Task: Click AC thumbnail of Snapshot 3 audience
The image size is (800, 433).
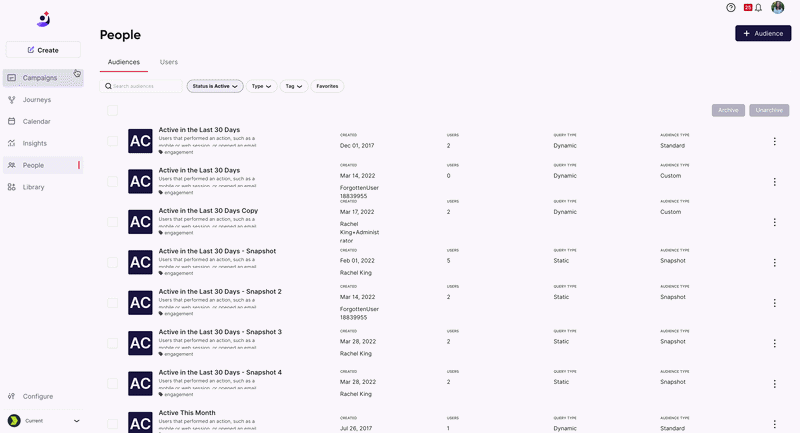Action: (140, 343)
